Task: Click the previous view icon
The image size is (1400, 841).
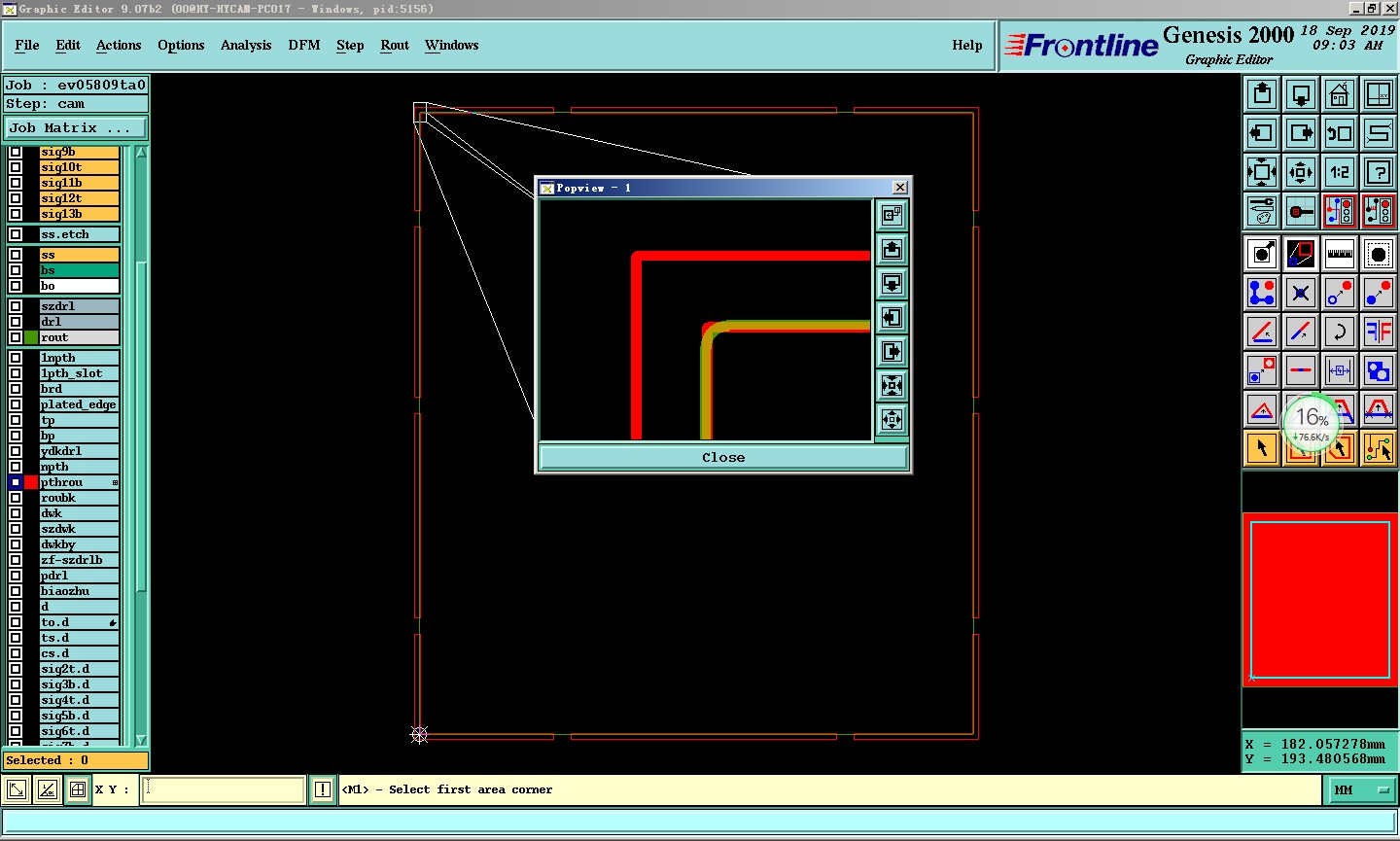Action: tap(1340, 133)
